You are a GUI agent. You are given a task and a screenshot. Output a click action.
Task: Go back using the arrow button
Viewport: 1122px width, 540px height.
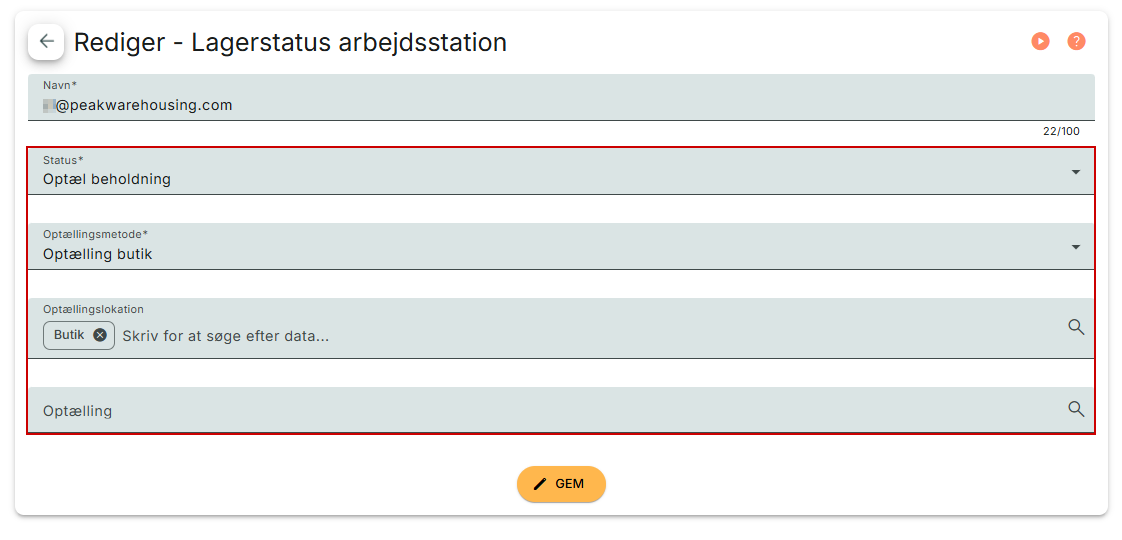pos(46,42)
